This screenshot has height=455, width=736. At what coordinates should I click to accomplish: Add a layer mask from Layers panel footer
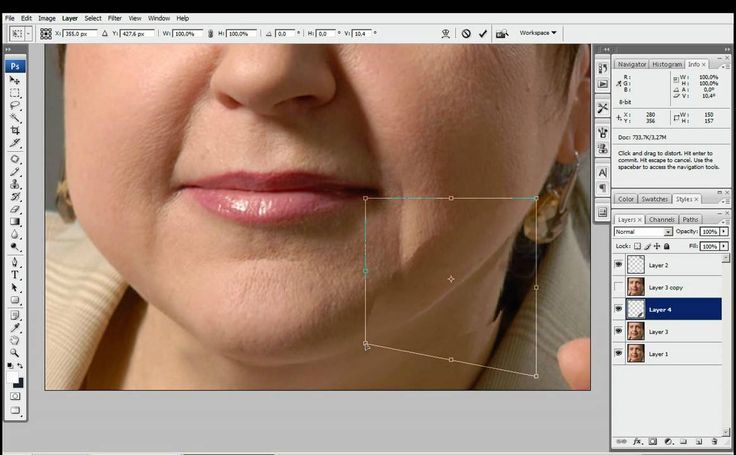[653, 441]
